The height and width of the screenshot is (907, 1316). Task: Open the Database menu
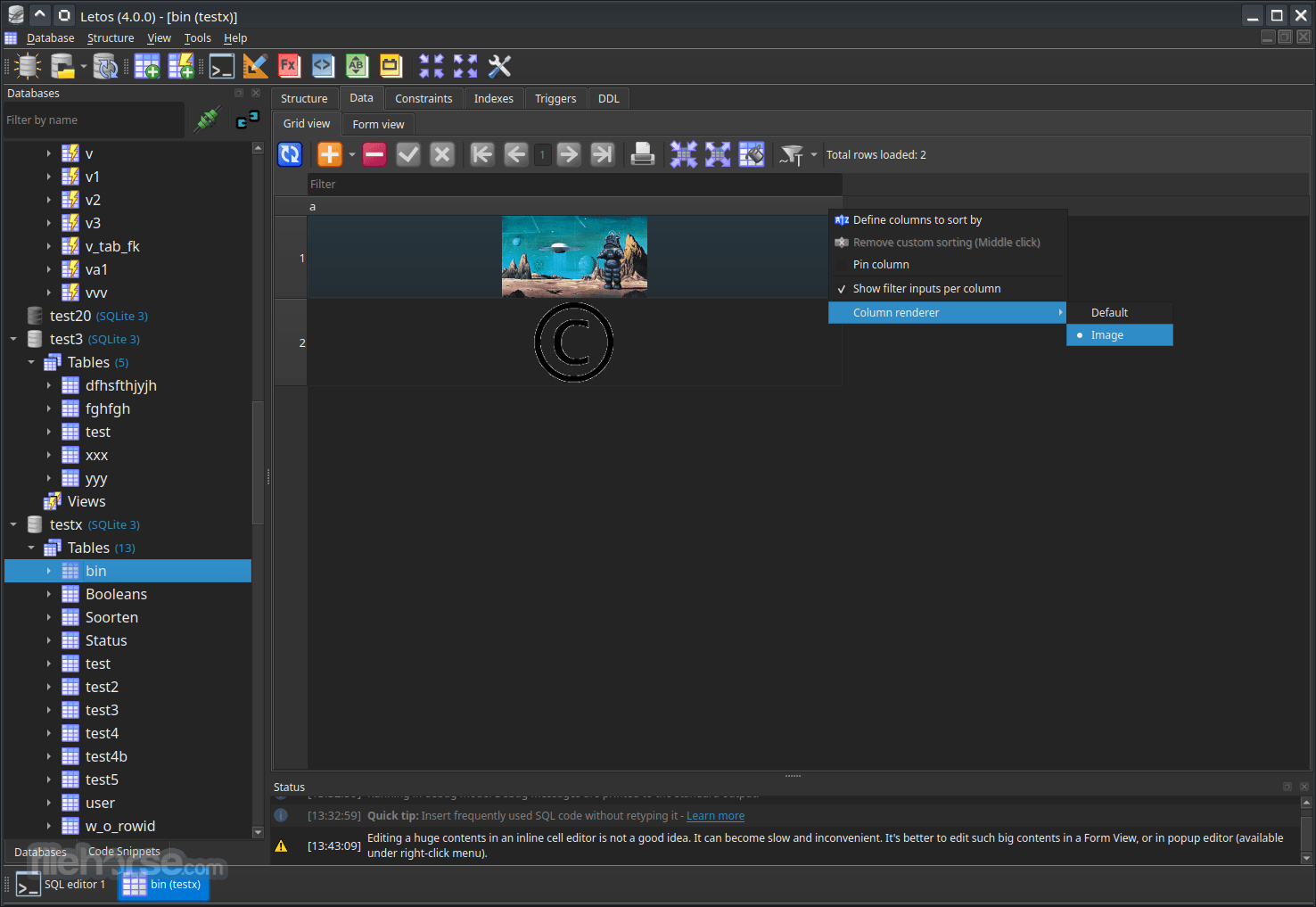[50, 38]
